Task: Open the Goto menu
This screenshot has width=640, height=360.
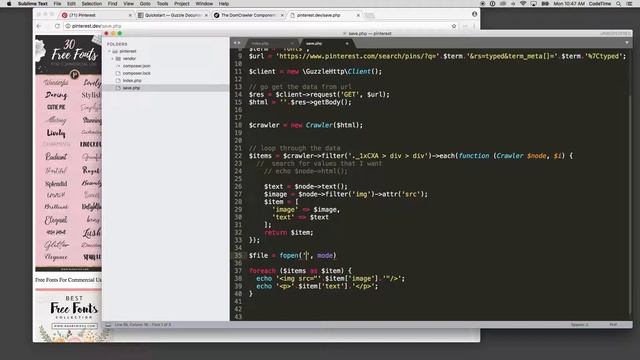Action: (x=145, y=4)
